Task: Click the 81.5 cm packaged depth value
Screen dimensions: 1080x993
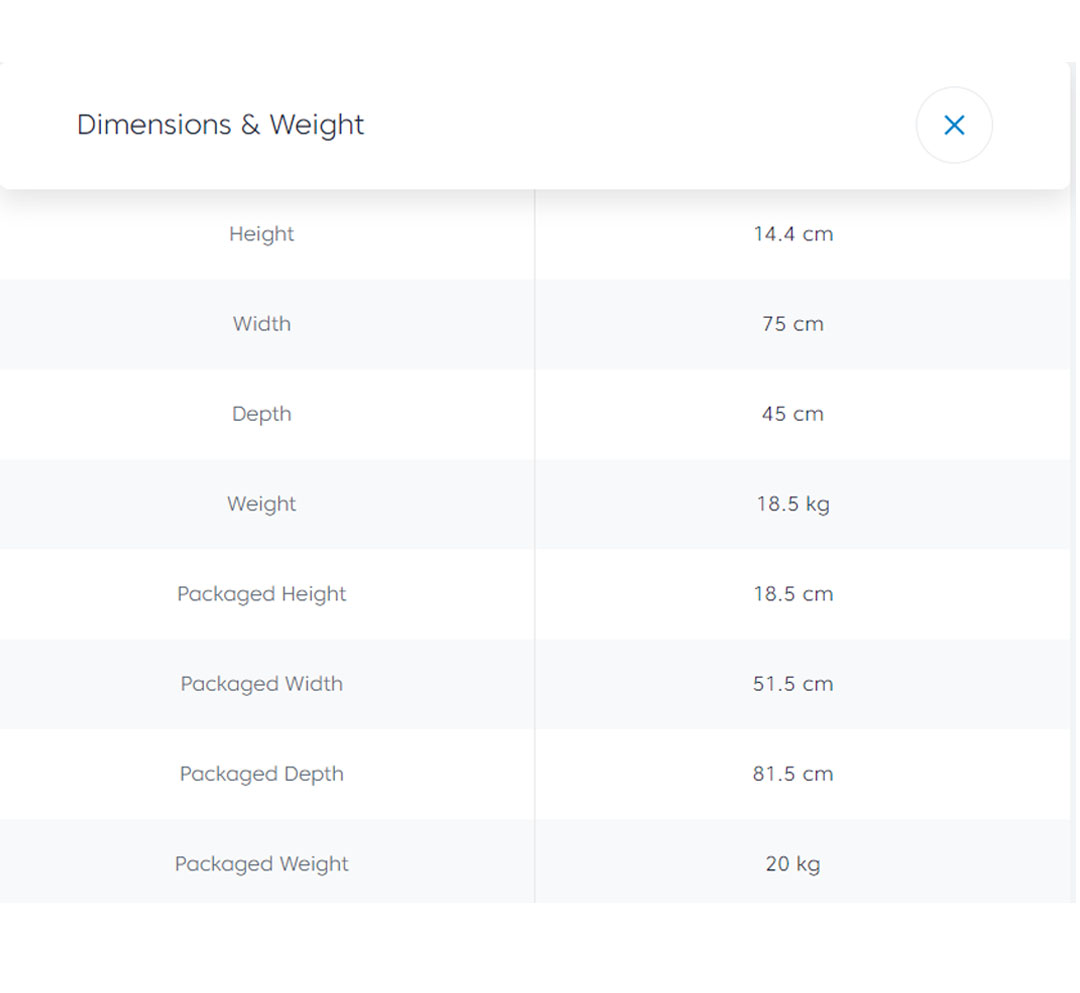Action: (793, 774)
